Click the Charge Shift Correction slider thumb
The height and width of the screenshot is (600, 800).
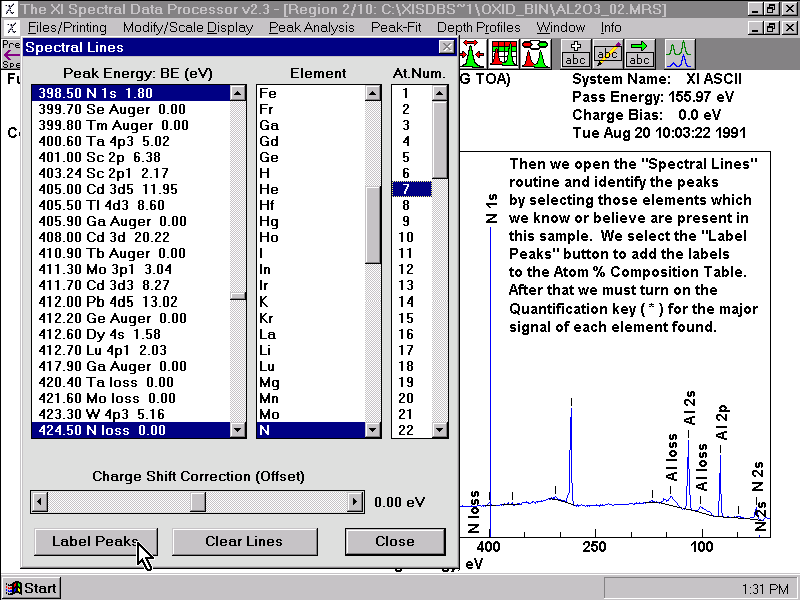[198, 502]
